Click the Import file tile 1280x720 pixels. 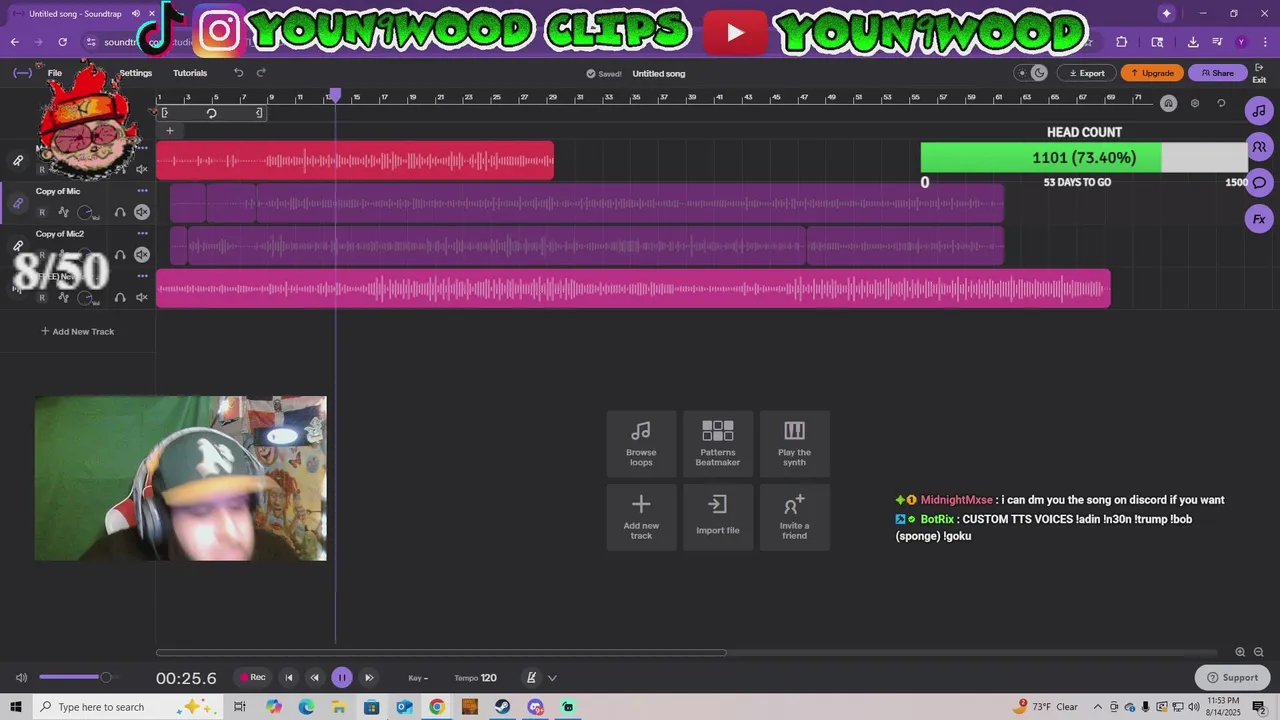tap(718, 517)
